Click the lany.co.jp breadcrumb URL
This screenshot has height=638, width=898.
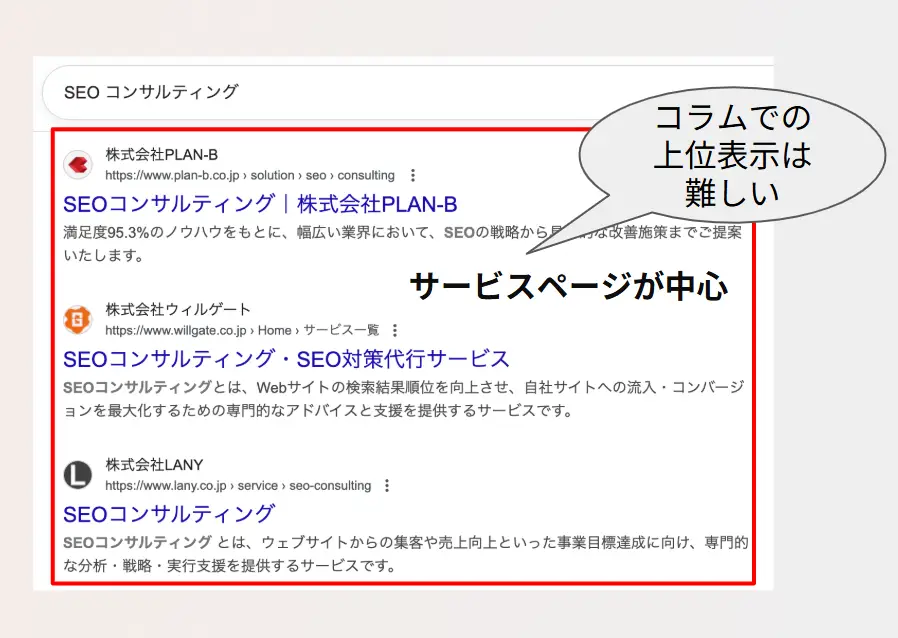pos(237,486)
